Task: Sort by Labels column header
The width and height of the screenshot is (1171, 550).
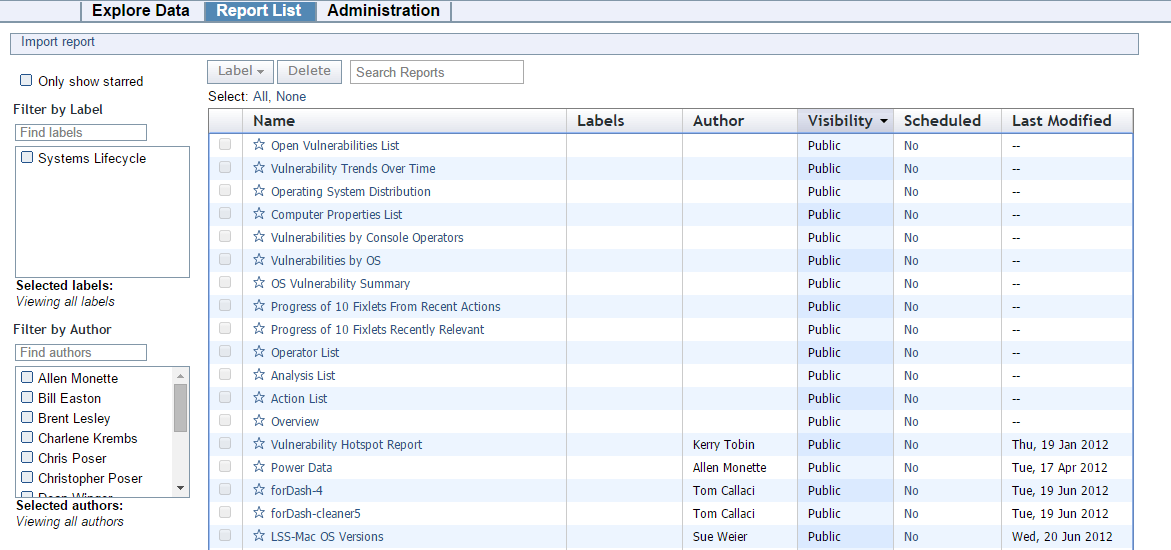Action: point(624,120)
